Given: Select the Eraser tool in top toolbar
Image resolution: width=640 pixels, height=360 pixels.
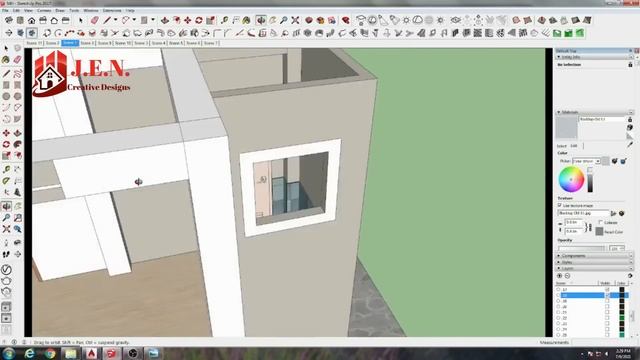Looking at the screenshot, I should coord(95,20).
